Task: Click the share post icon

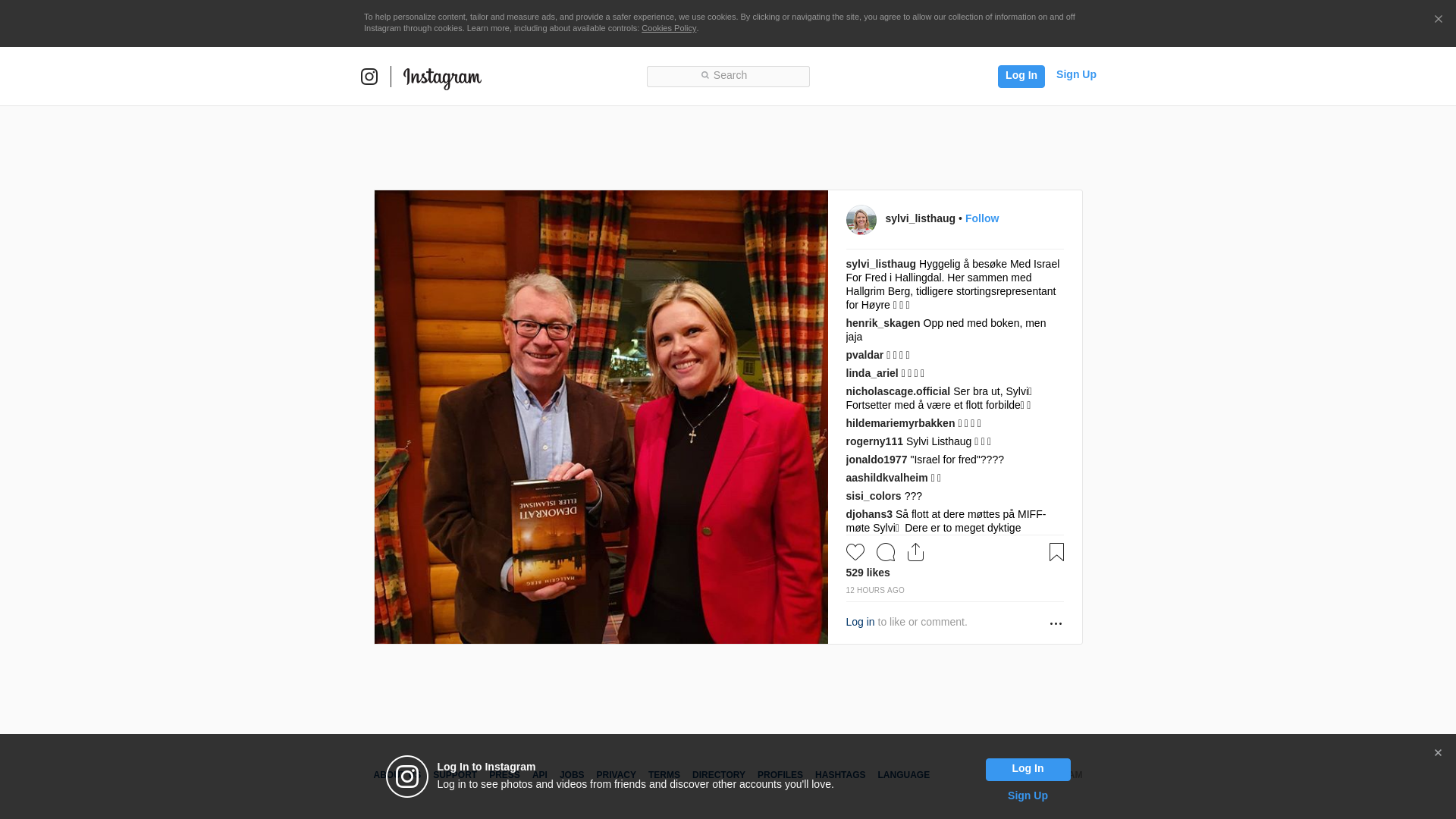Action: [x=916, y=552]
